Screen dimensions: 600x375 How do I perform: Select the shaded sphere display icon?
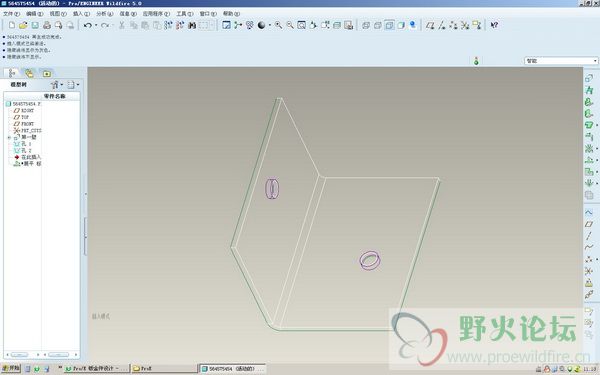pos(261,25)
